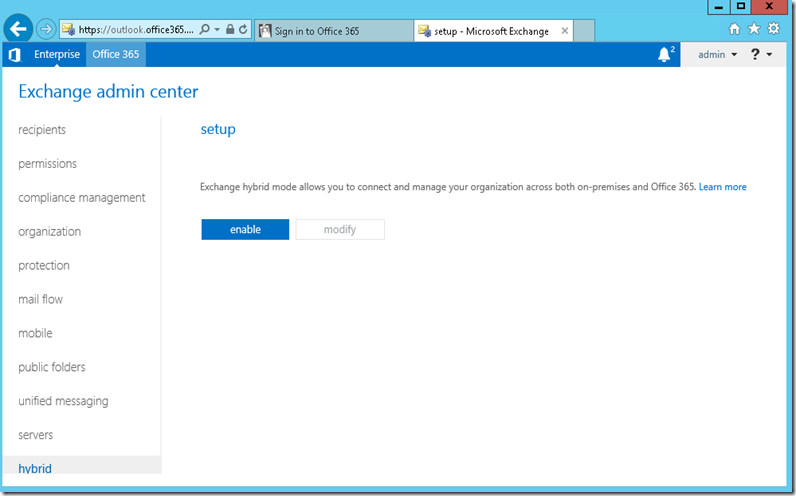Close the setup - Microsoft Exchange tab
The height and width of the screenshot is (496, 796).
click(565, 31)
